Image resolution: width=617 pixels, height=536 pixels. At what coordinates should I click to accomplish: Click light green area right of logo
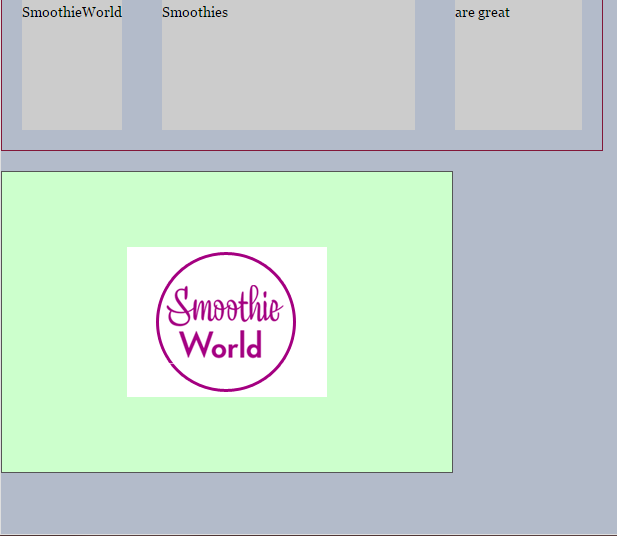click(390, 322)
